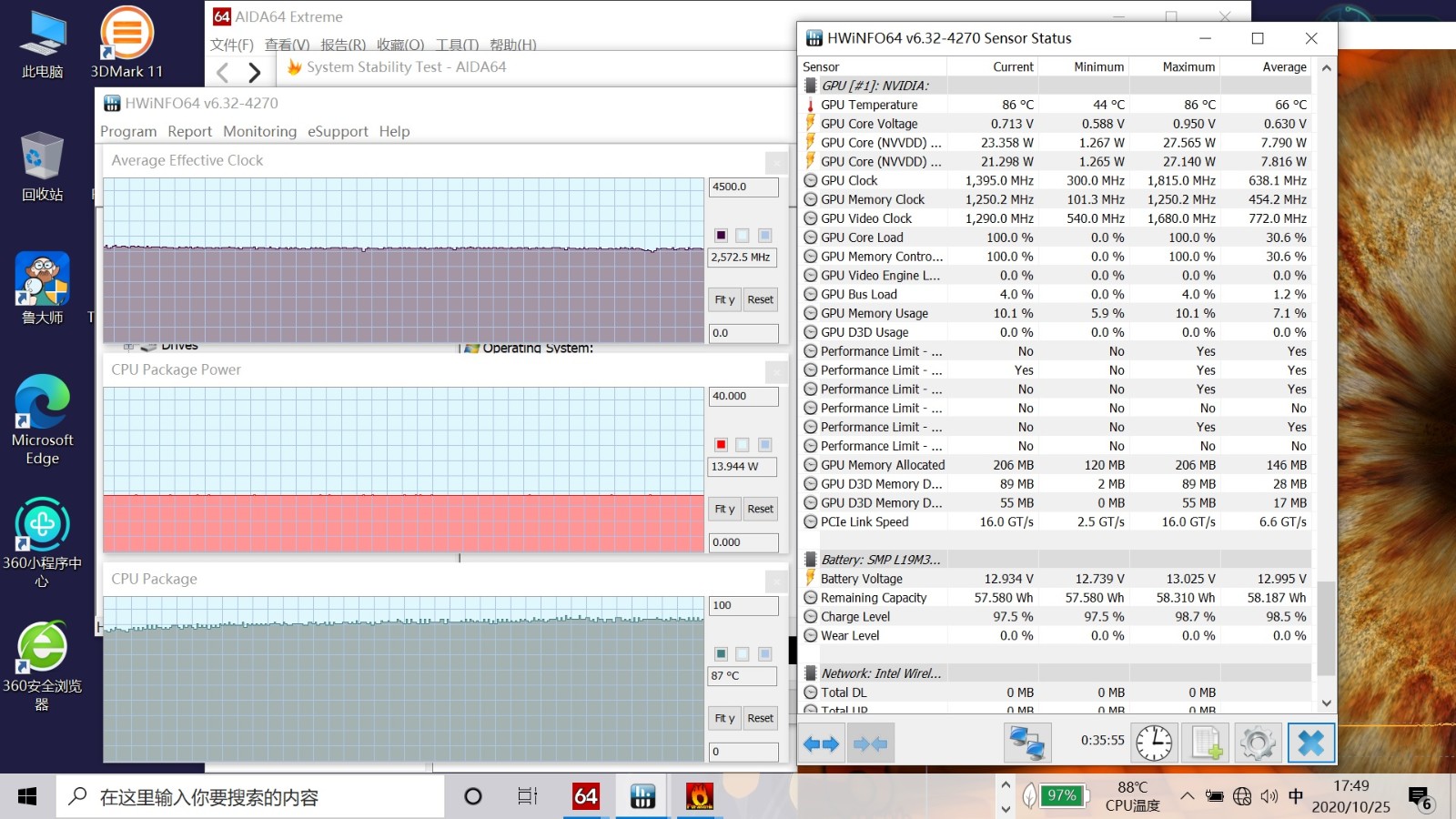The width and height of the screenshot is (1456, 819).
Task: Click Reset in CPU Package temperature graph
Action: coord(761,718)
